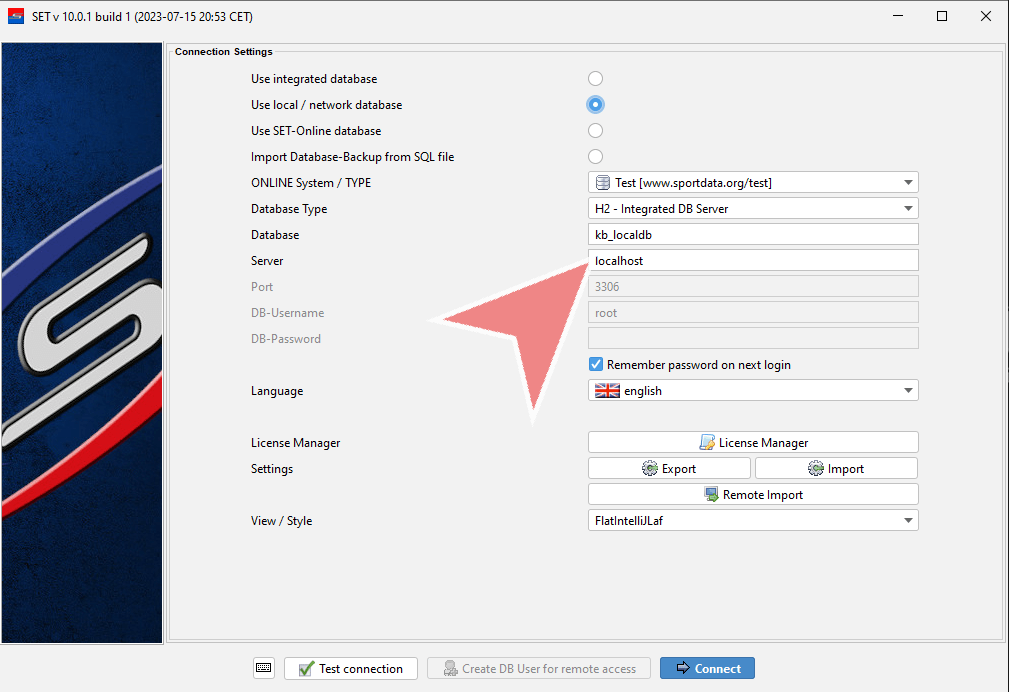Start Remote Import

(752, 494)
